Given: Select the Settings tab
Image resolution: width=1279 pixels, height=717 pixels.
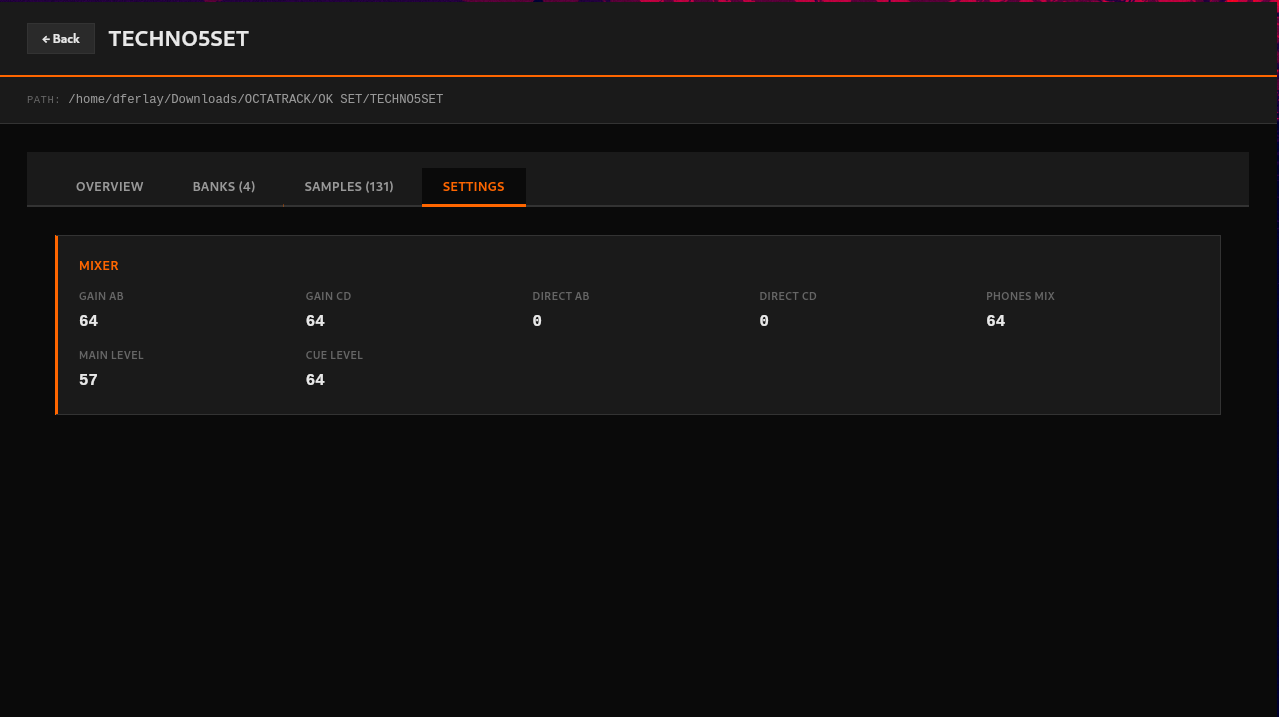Looking at the screenshot, I should click(x=474, y=187).
